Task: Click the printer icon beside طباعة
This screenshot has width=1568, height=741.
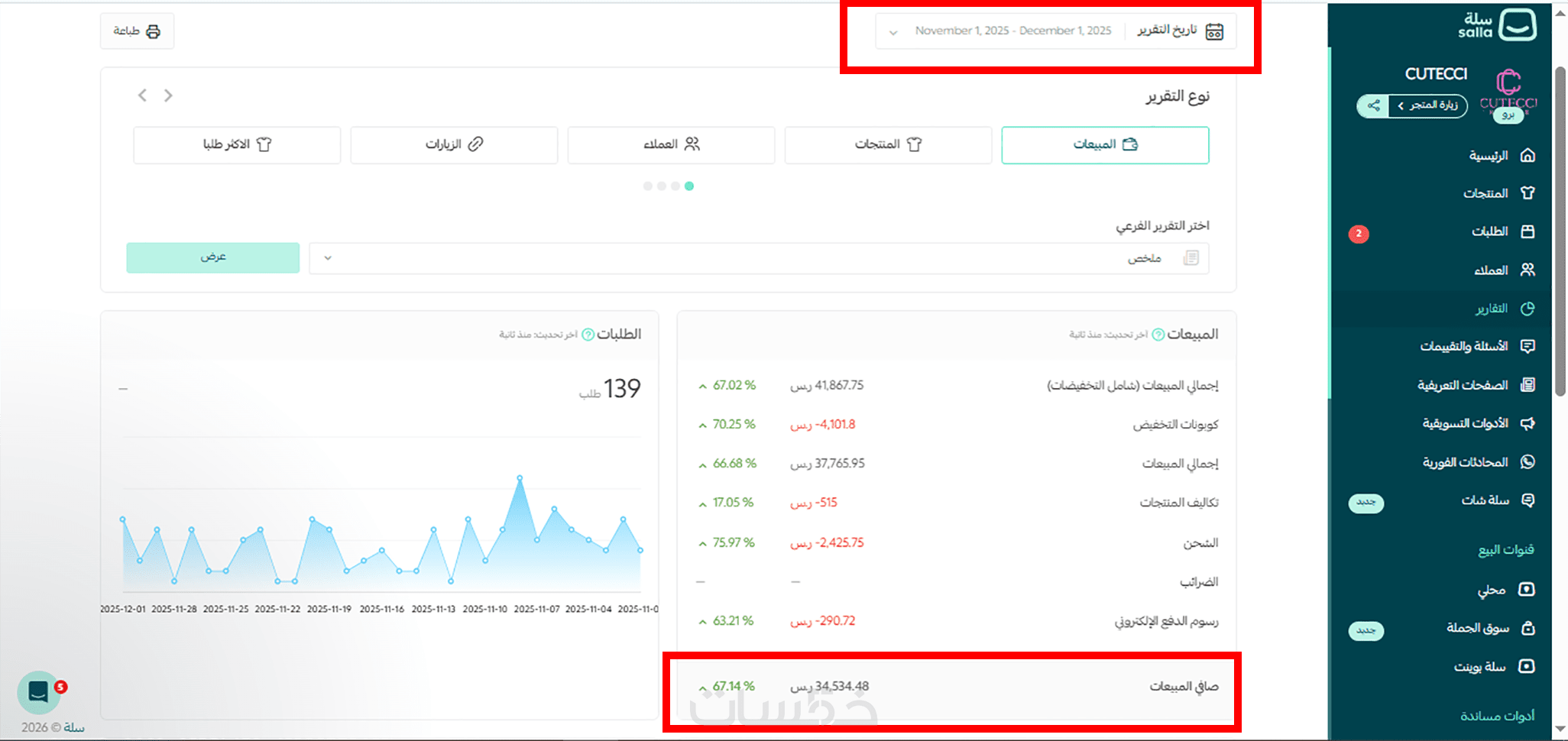Action: coord(154,31)
